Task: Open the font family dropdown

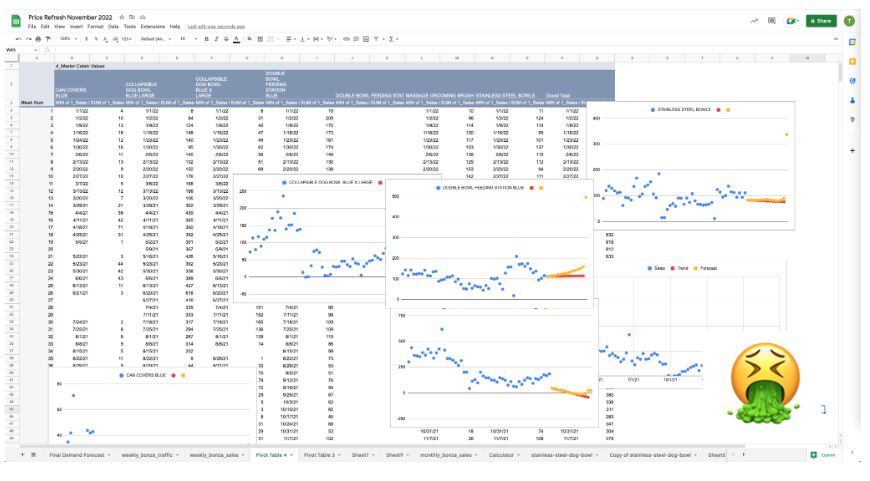Action: (x=156, y=39)
